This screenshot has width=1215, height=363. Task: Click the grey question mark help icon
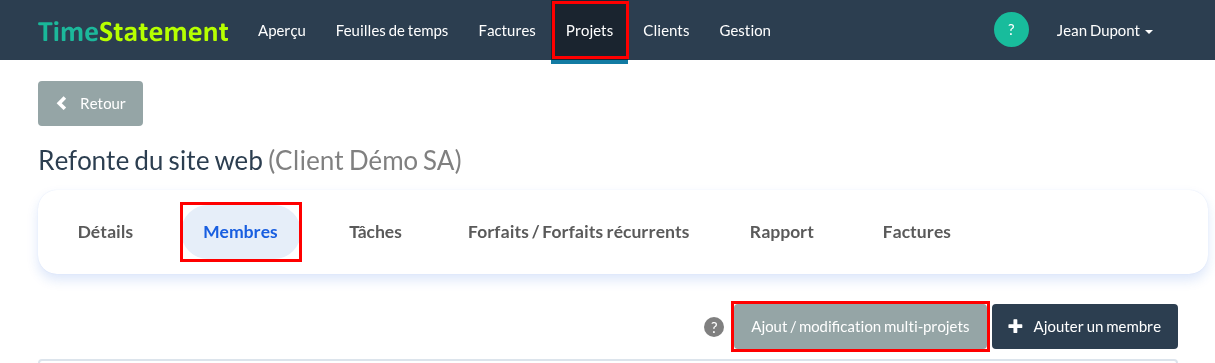click(714, 327)
